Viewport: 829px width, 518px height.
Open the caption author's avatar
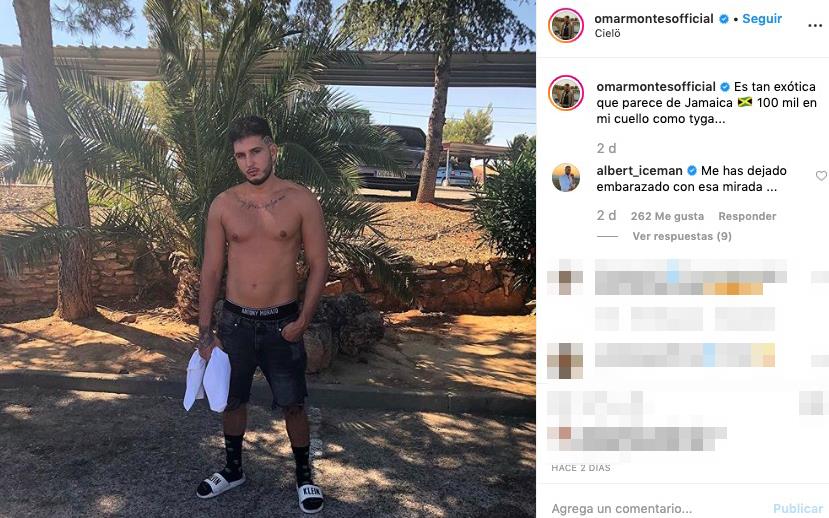pyautogui.click(x=566, y=93)
